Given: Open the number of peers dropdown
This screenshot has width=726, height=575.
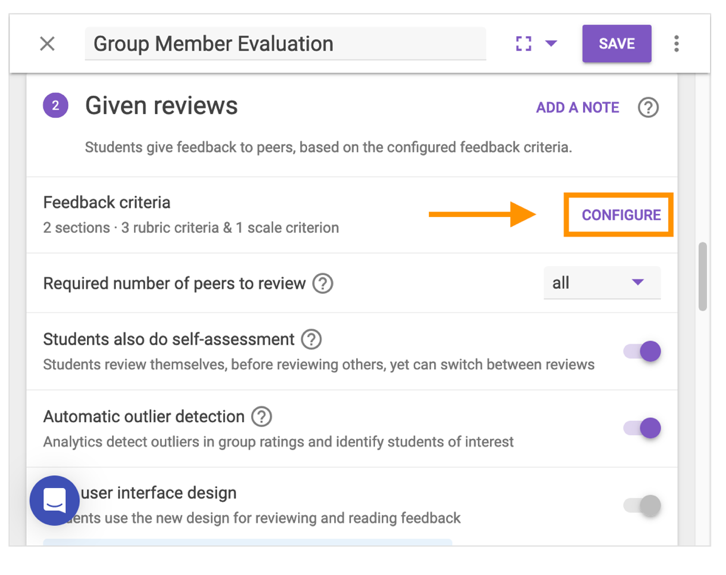Looking at the screenshot, I should click(601, 283).
